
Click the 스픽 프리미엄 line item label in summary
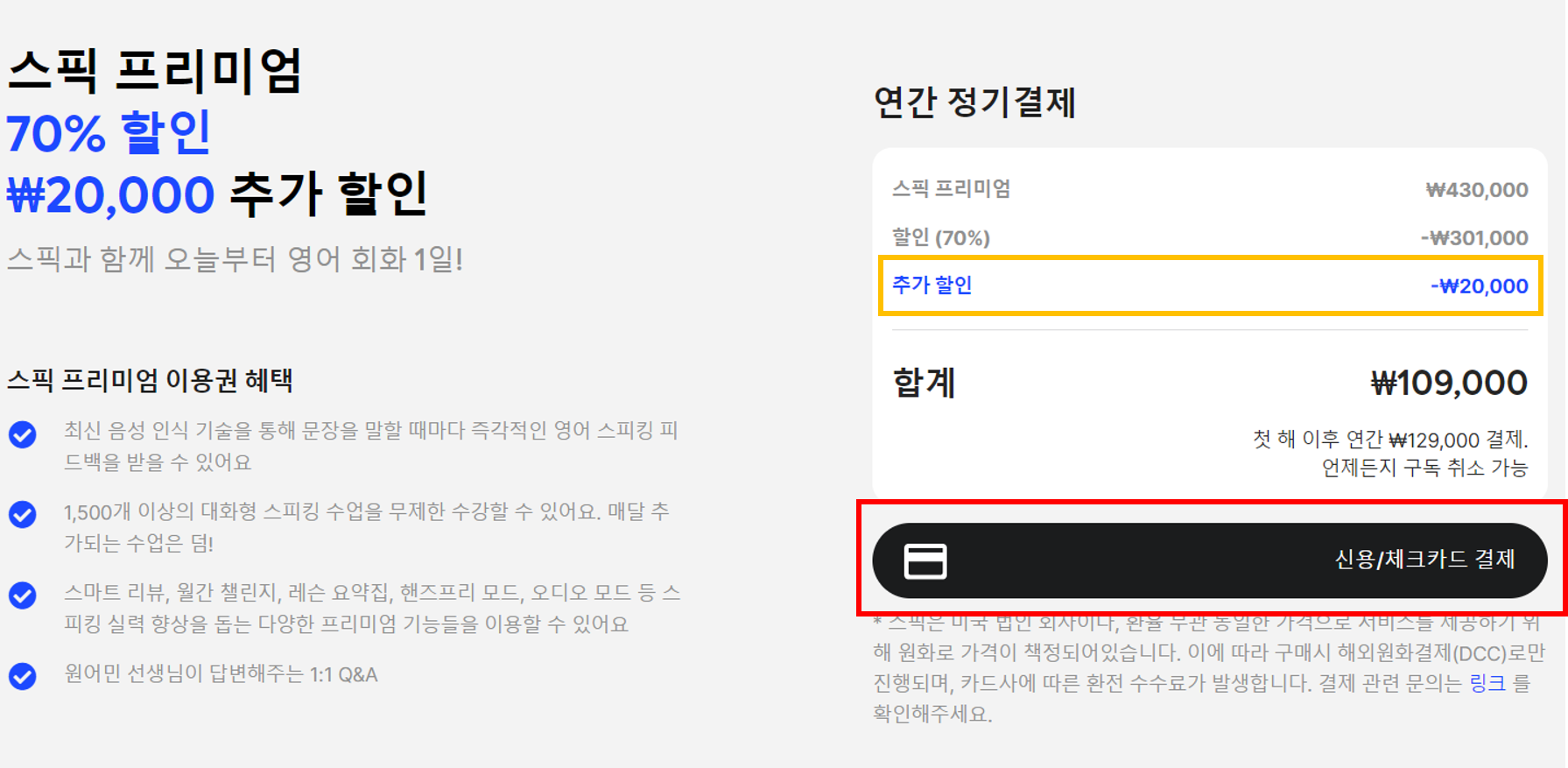point(951,189)
